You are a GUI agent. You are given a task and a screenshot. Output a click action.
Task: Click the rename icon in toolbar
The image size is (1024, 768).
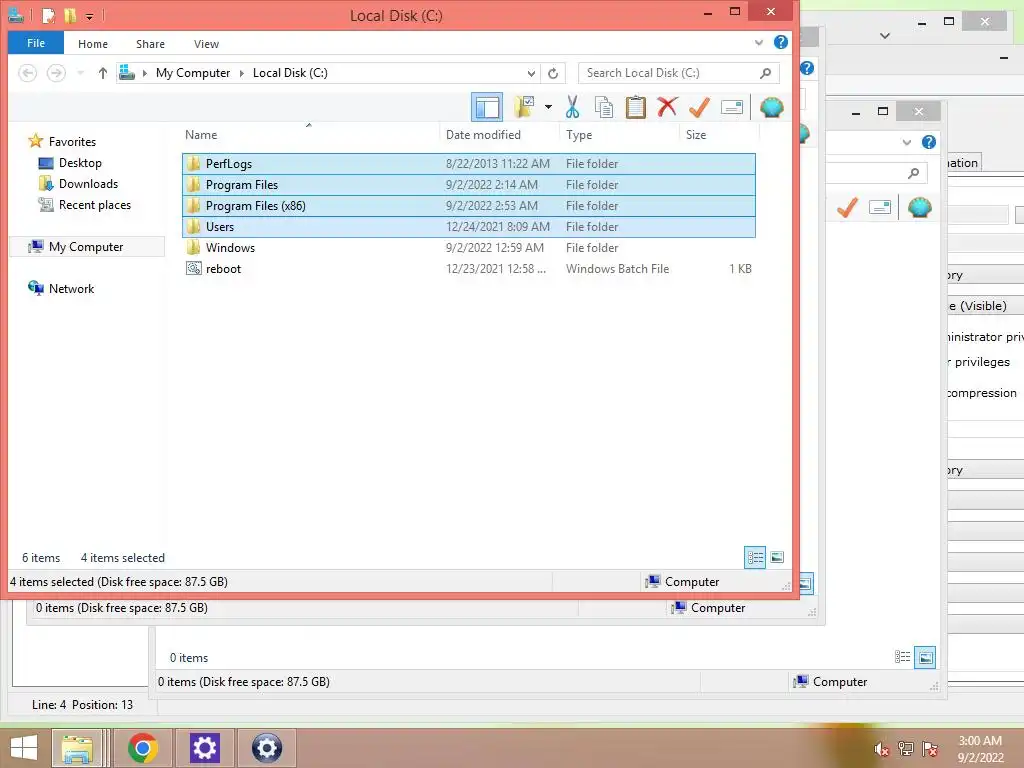(731, 107)
